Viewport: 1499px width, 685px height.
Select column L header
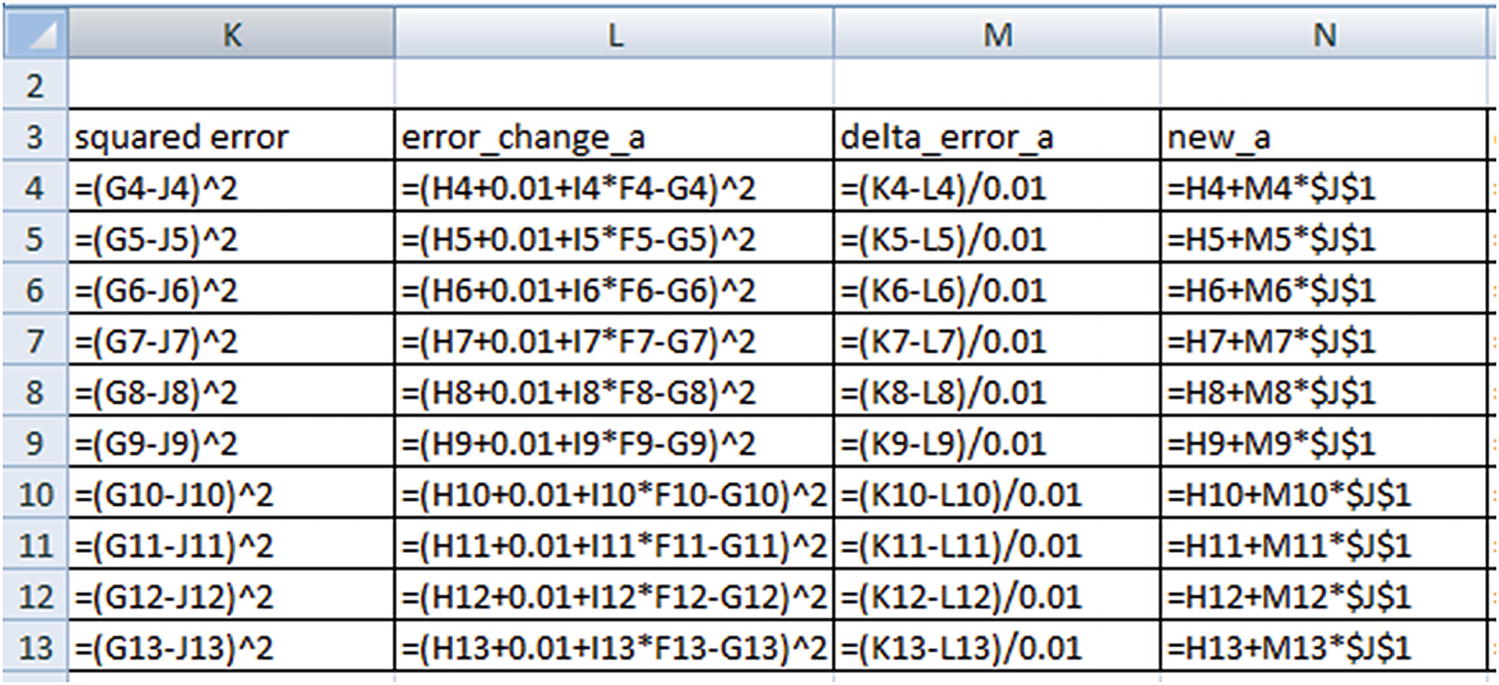point(614,35)
